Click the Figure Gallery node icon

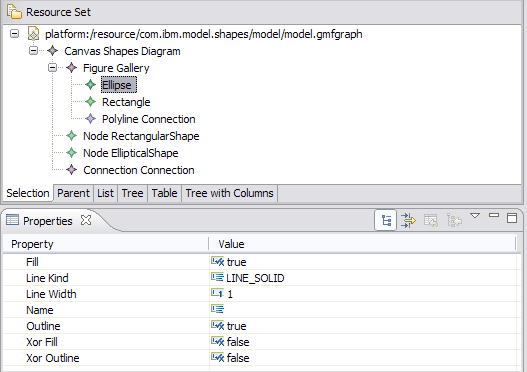72,68
